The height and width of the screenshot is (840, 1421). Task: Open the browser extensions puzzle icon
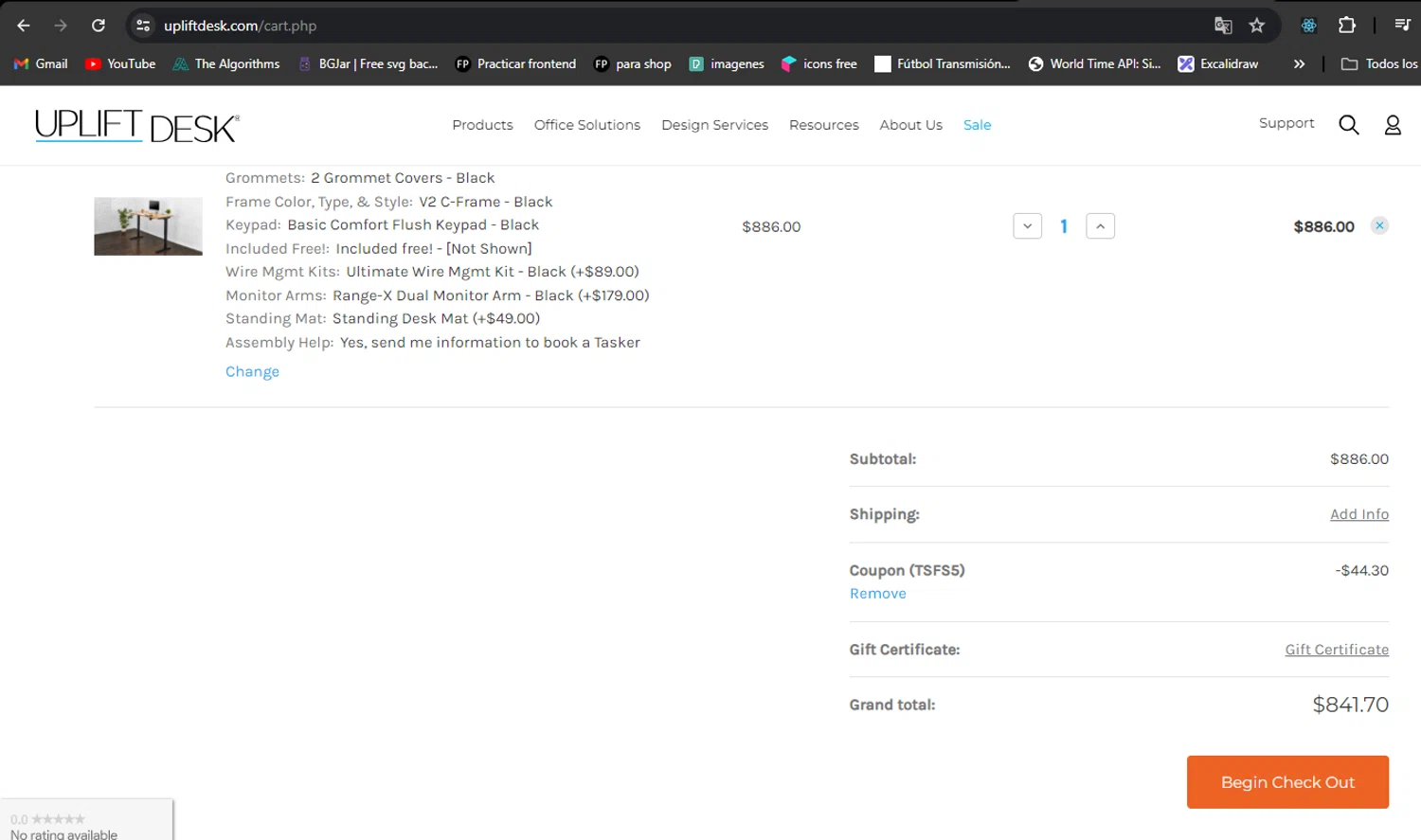(x=1347, y=26)
